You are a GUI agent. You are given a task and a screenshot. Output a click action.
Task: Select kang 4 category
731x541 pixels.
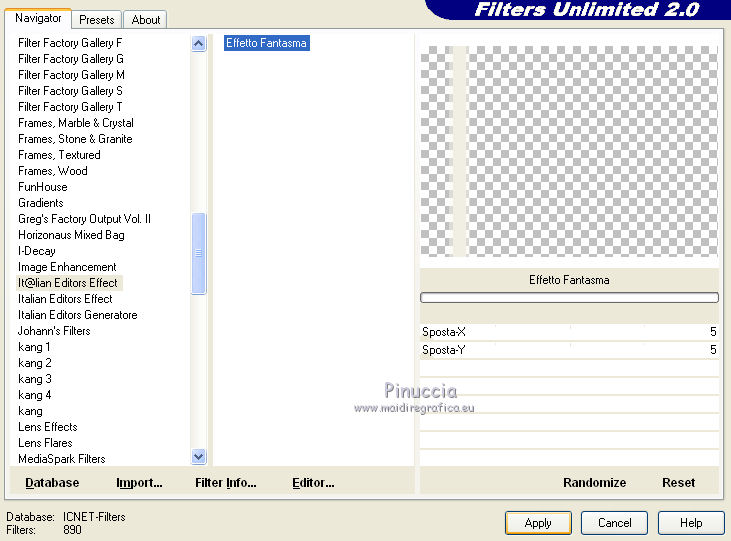click(35, 395)
